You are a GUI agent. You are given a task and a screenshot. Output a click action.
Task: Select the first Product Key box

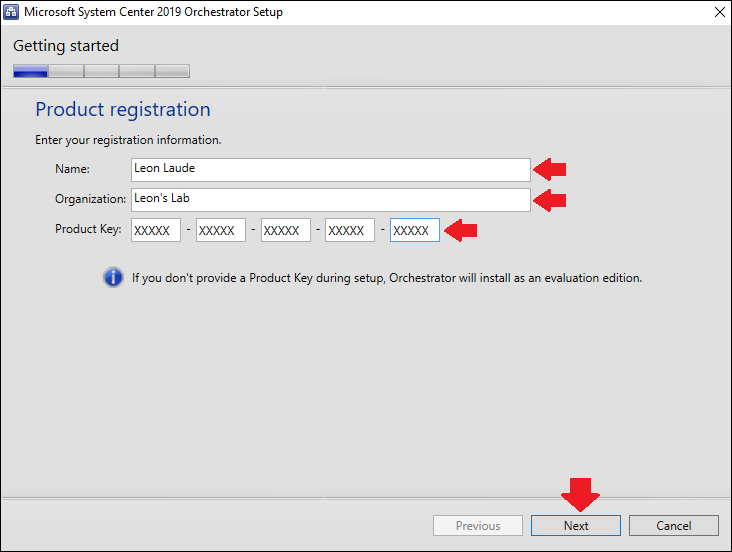(x=156, y=230)
